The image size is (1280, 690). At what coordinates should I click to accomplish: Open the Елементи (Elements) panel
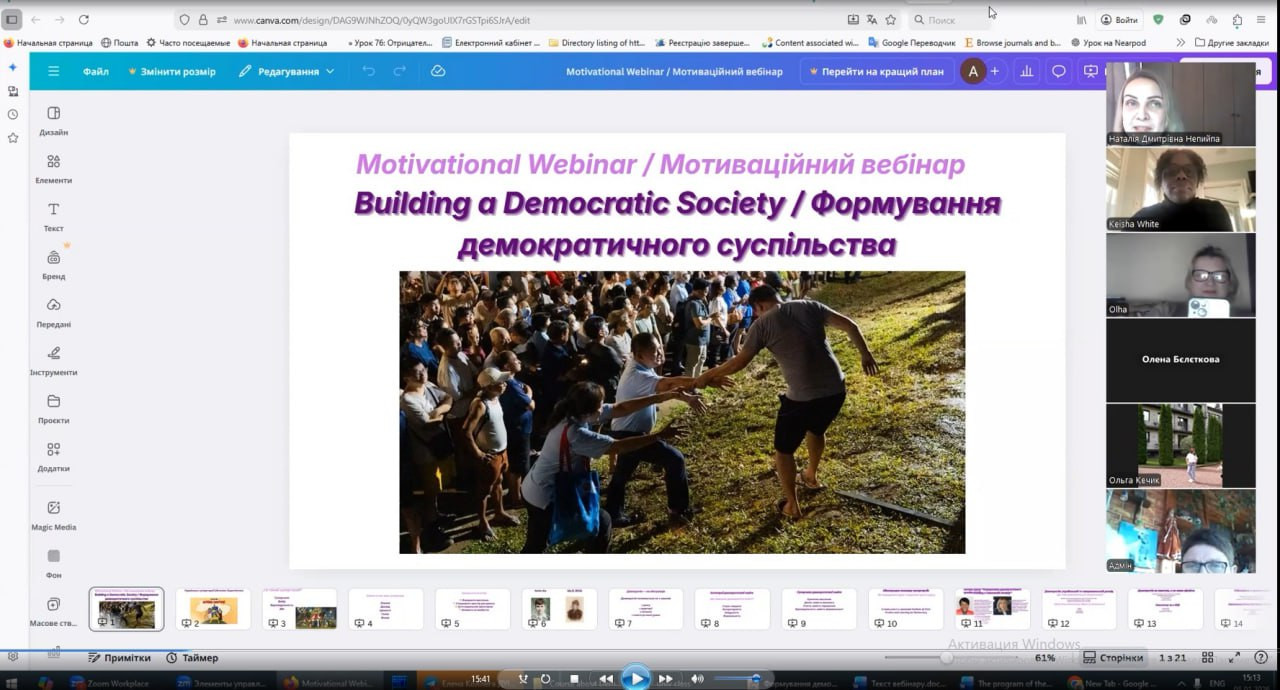54,168
